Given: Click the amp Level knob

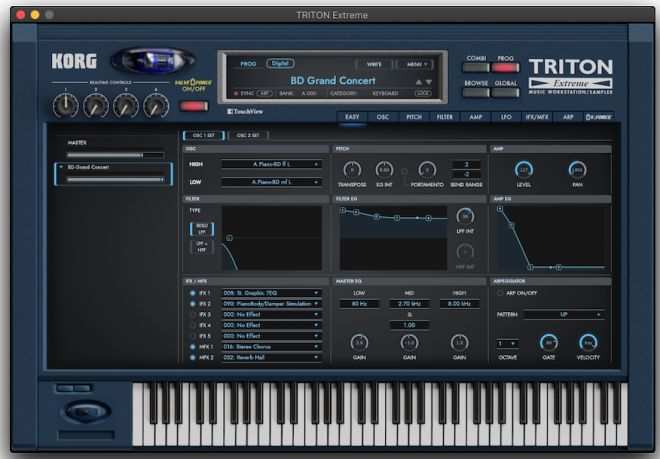Looking at the screenshot, I should tap(524, 170).
